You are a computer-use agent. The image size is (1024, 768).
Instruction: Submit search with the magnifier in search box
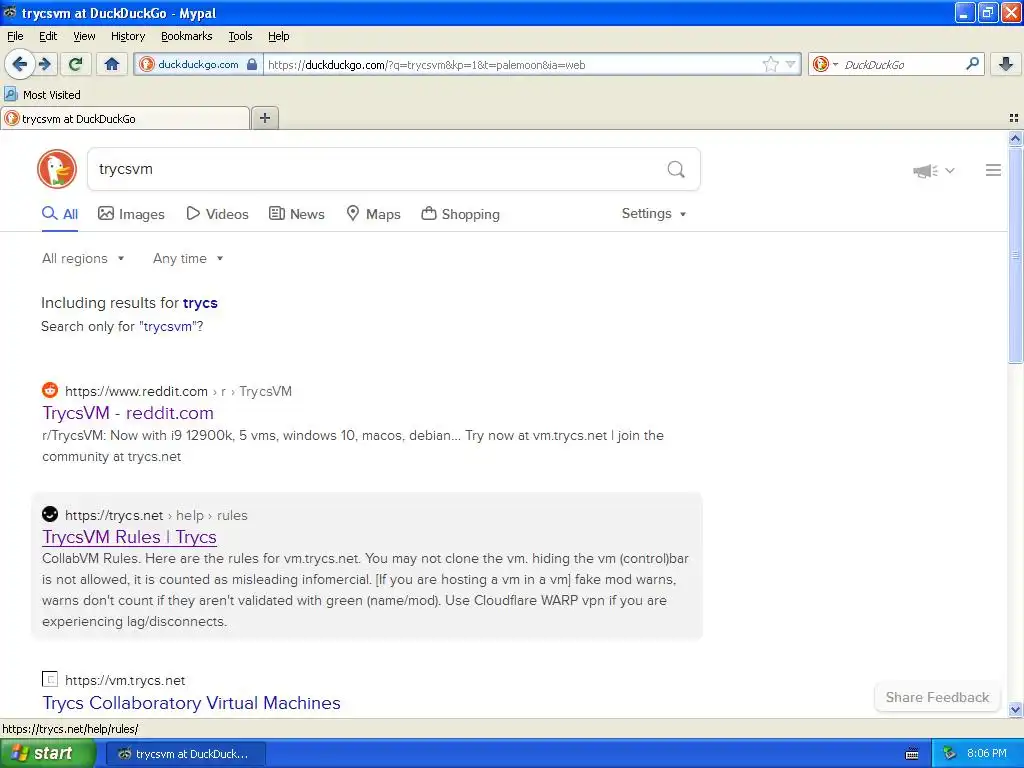[676, 170]
